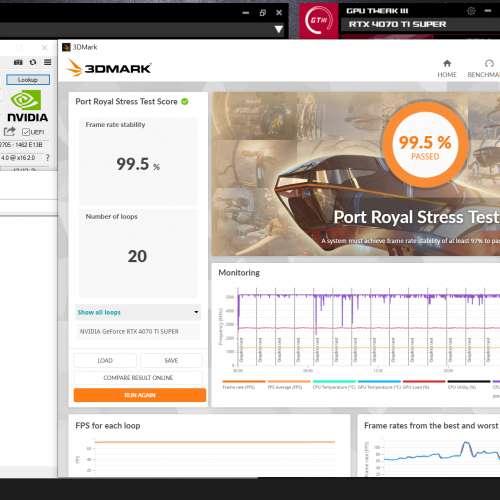
Task: Click the 3DMark title bar app icon
Action: (66, 47)
